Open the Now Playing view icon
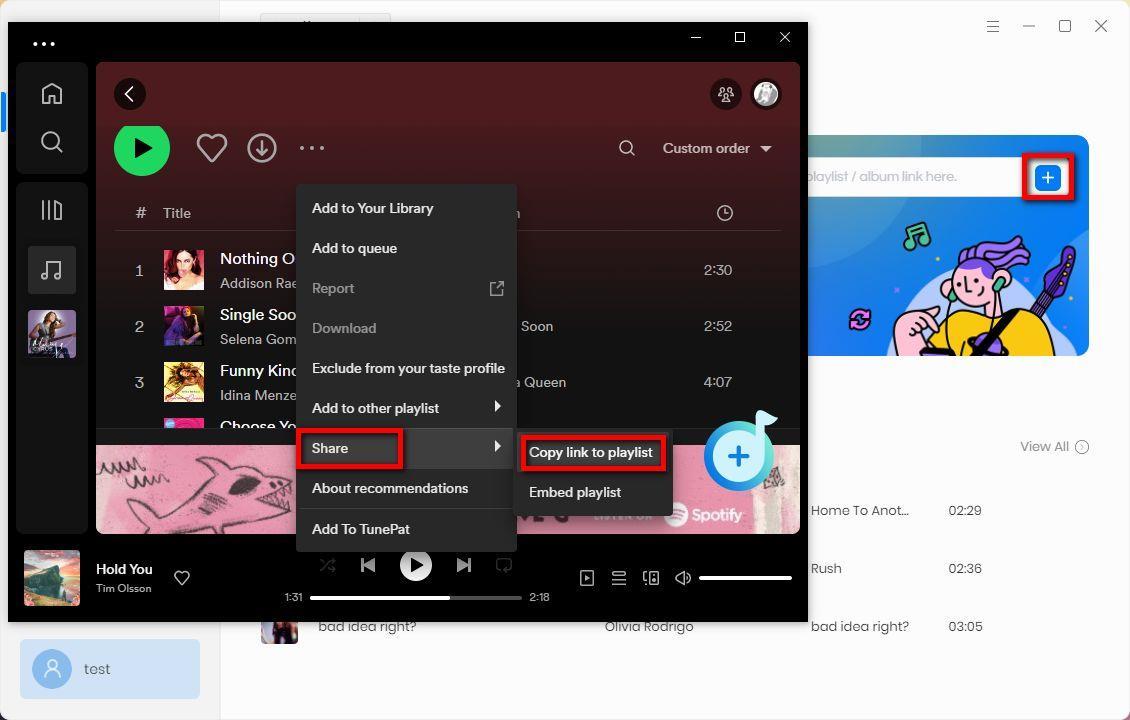 click(x=587, y=578)
